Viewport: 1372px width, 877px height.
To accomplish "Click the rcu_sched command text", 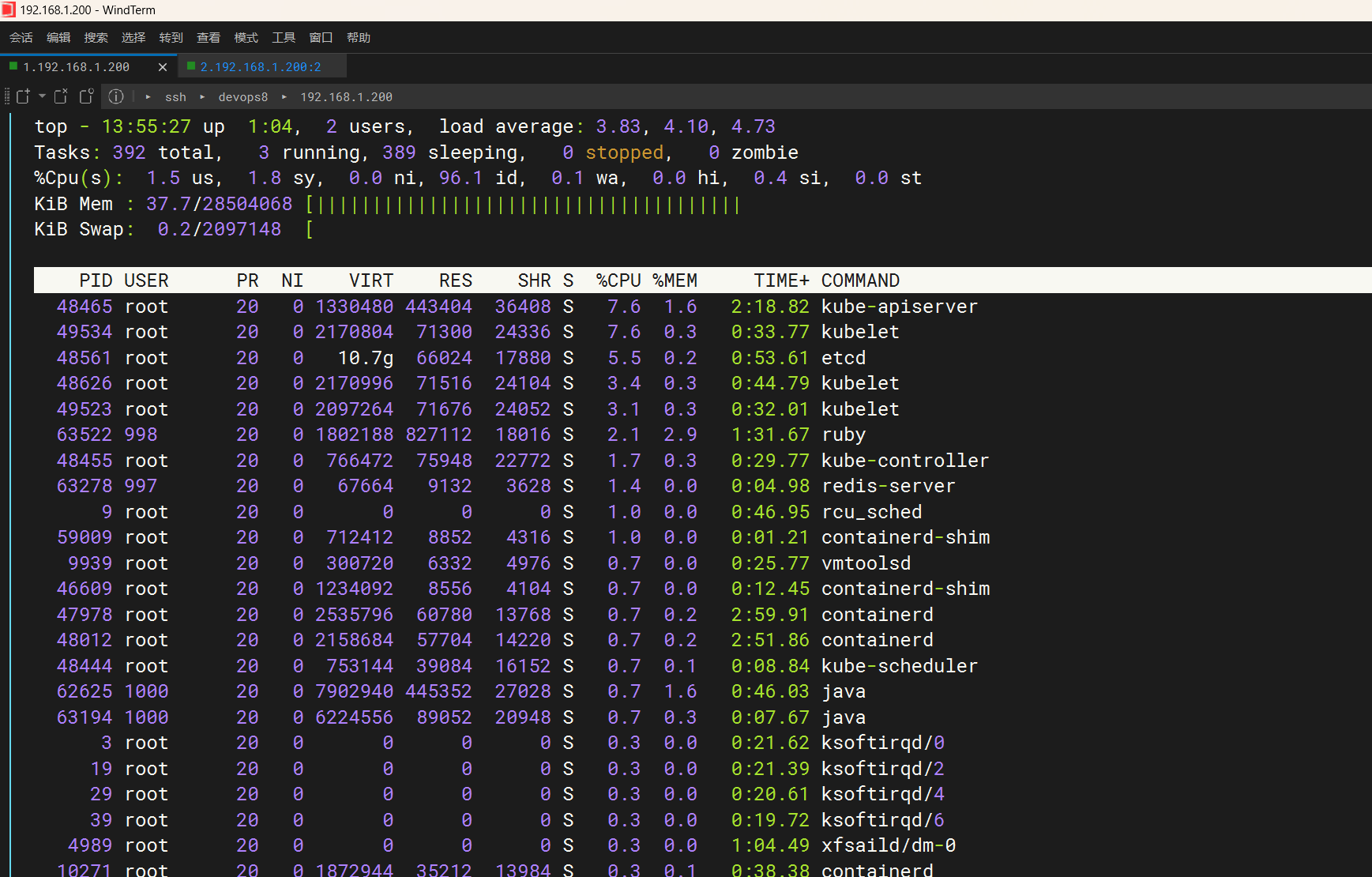I will 872,512.
